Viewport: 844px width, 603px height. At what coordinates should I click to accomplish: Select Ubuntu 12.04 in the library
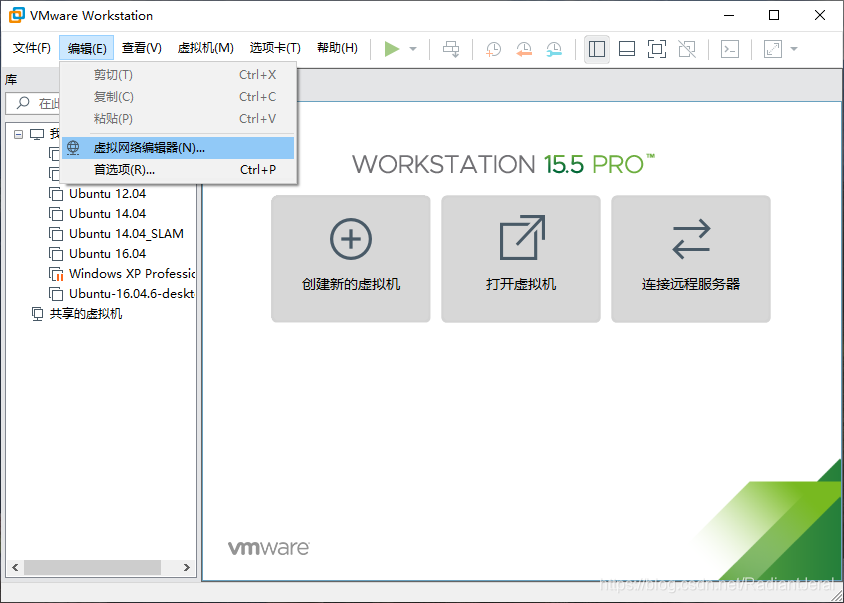(108, 194)
